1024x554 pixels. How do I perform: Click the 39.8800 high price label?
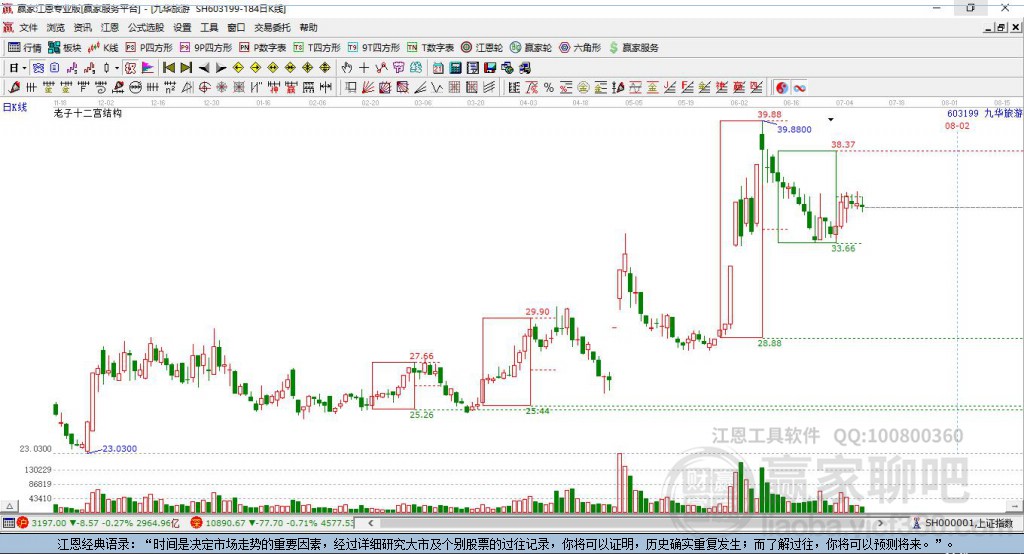click(794, 129)
